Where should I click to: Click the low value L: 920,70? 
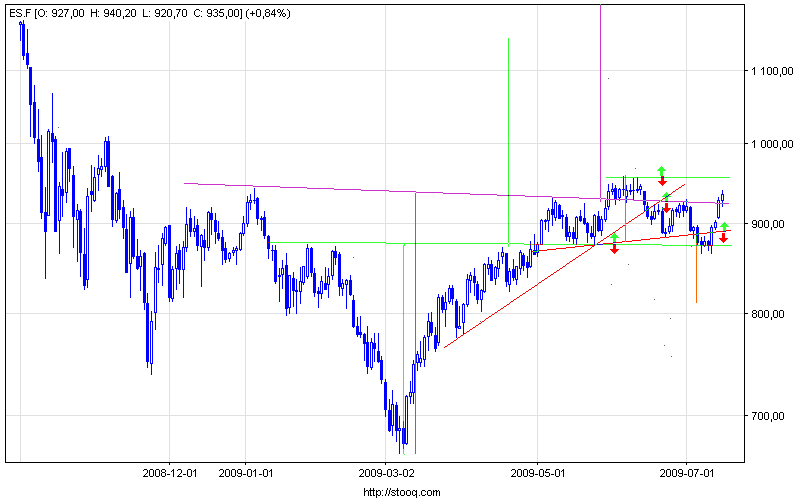(165, 14)
